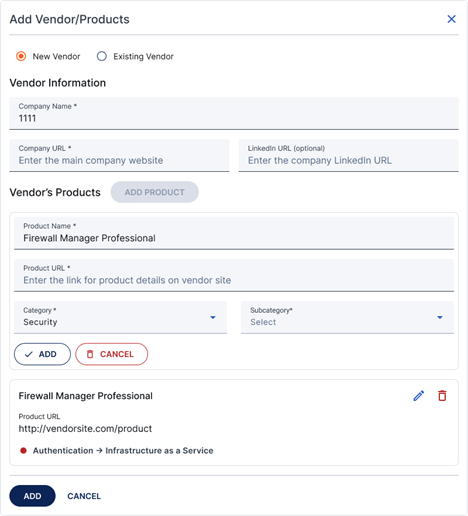Open the Category dropdown showing Security
This screenshot has width=468, height=516.
tap(120, 317)
